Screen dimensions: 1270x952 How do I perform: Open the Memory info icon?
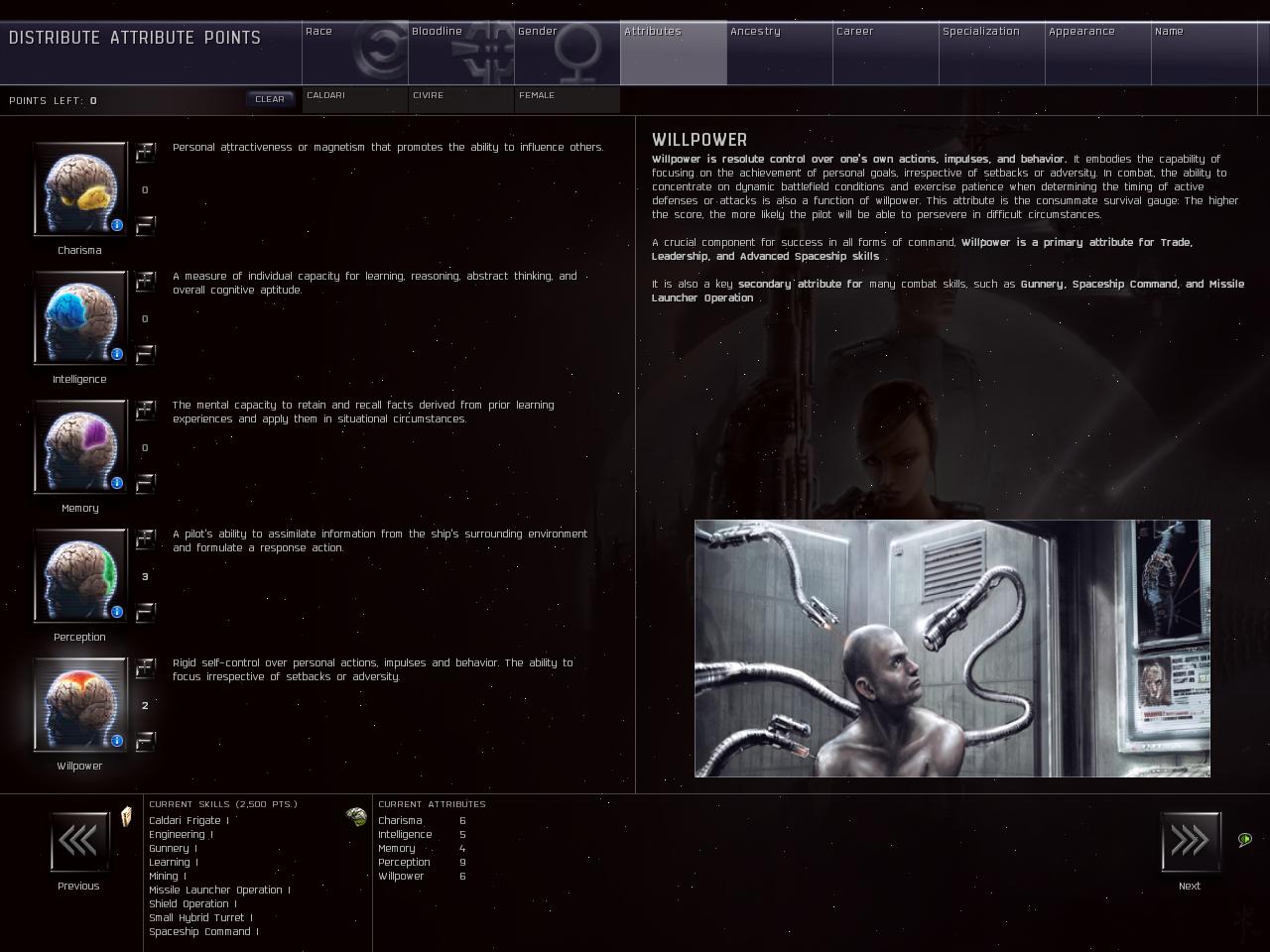pyautogui.click(x=117, y=483)
